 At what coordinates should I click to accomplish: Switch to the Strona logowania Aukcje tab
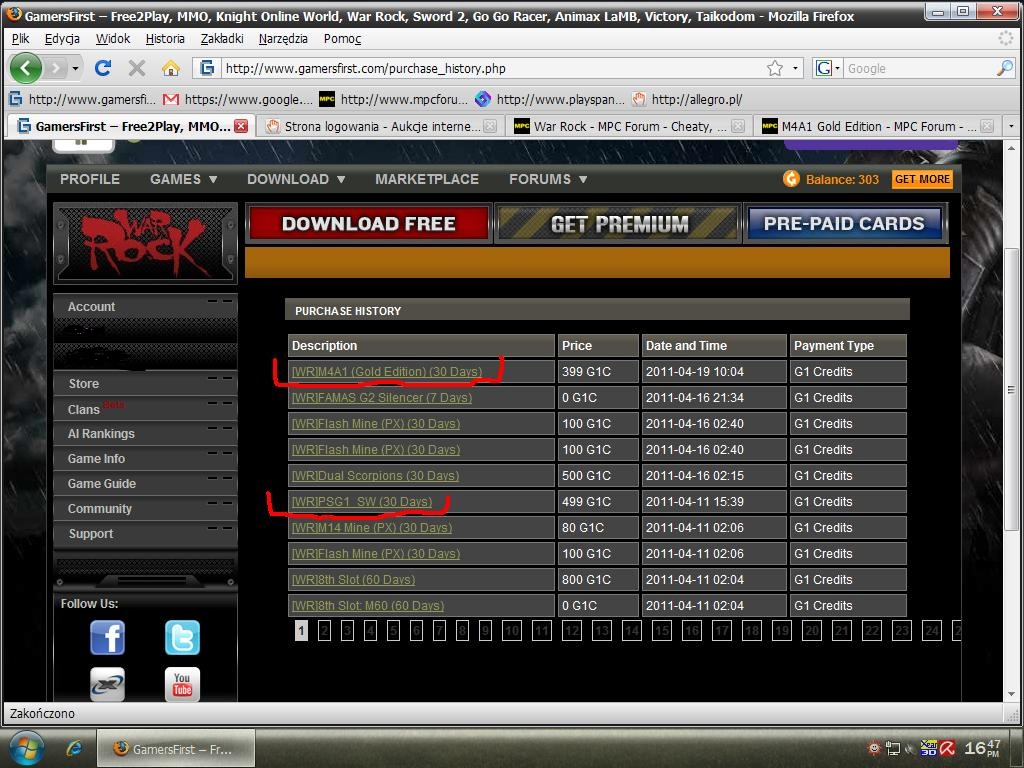pyautogui.click(x=382, y=126)
